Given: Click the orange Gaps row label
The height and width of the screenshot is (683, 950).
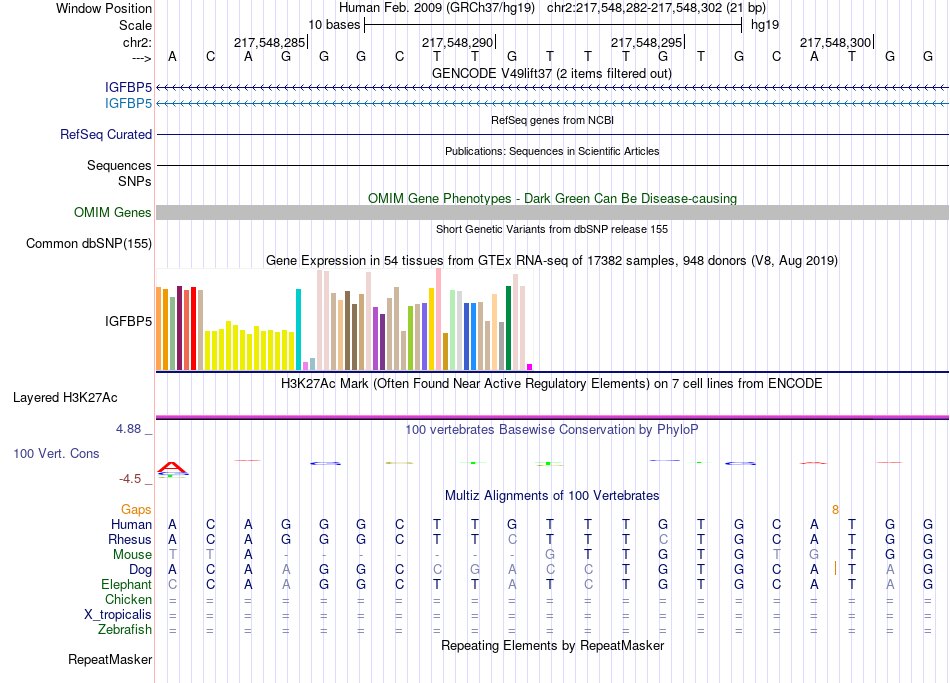Looking at the screenshot, I should (136, 509).
